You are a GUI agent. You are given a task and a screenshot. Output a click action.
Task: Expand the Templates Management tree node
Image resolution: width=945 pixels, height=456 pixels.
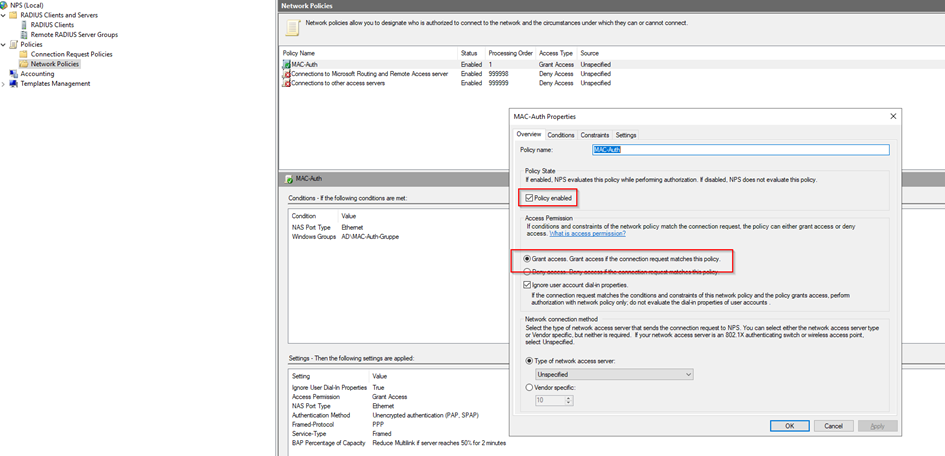pos(3,84)
